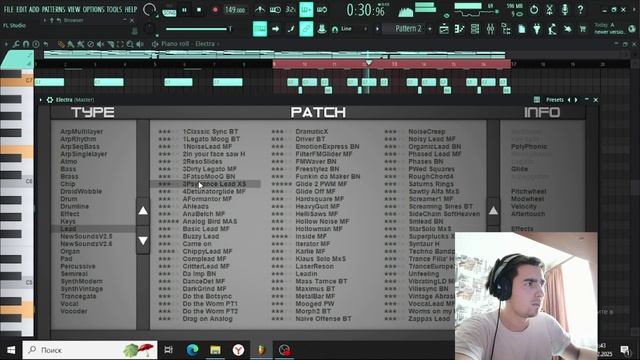The height and width of the screenshot is (360, 640).
Task: Toggle the 3.2 countdown before recording
Action: 290,9
